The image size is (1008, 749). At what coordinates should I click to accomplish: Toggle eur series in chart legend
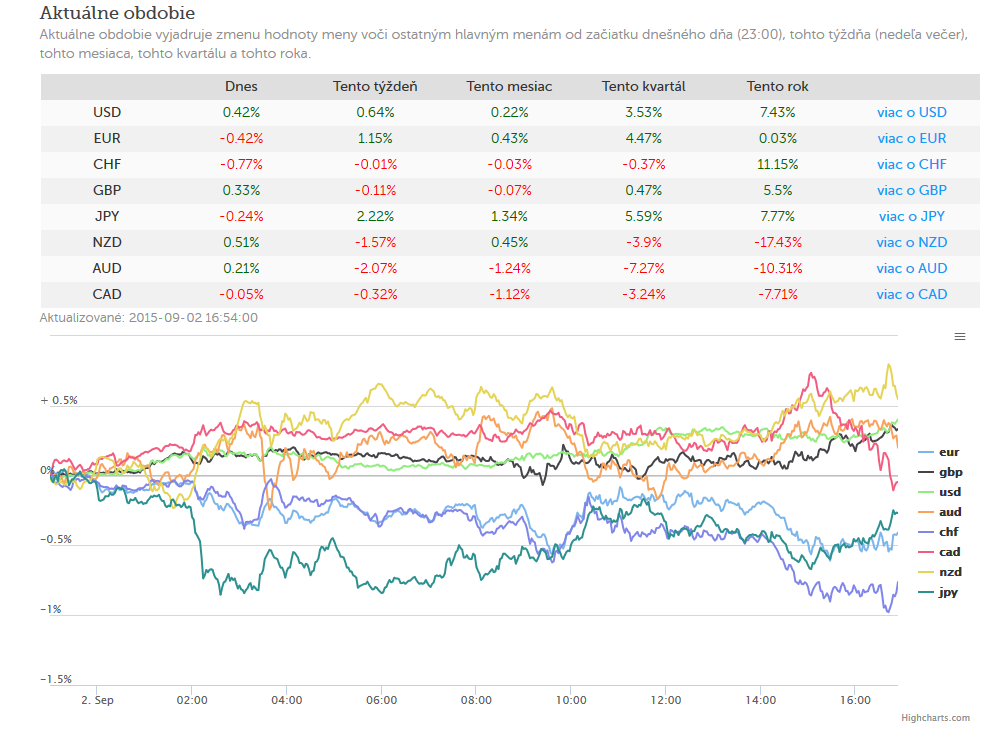[x=939, y=452]
